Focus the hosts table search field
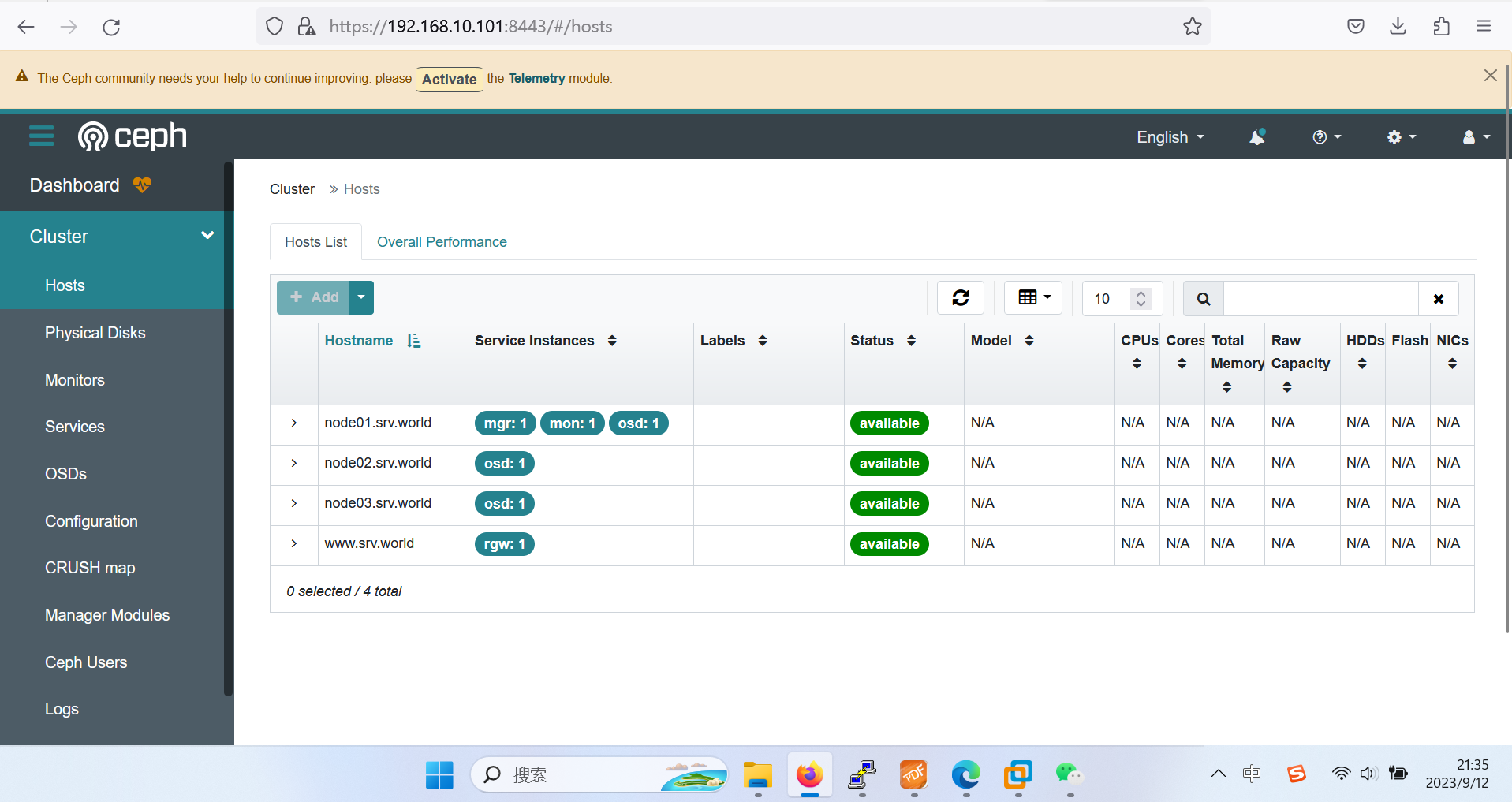1512x802 pixels. click(x=1321, y=299)
